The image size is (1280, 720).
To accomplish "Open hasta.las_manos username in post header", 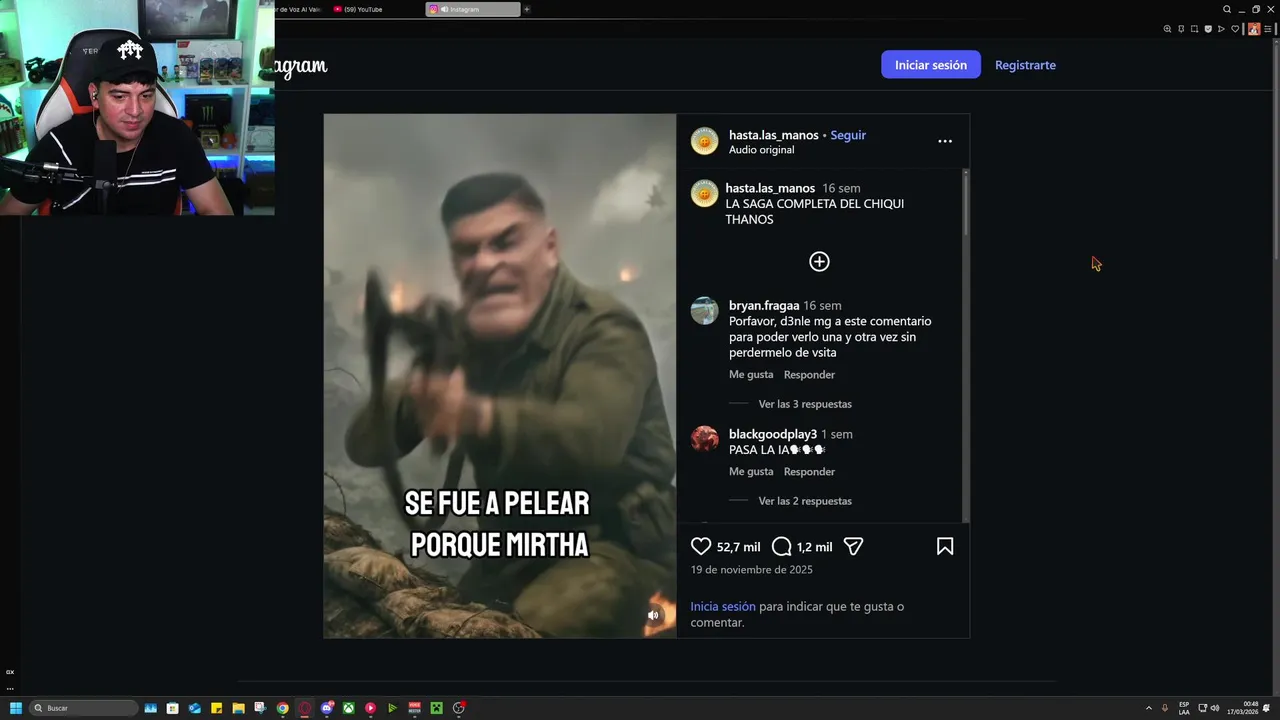I will pyautogui.click(x=774, y=135).
